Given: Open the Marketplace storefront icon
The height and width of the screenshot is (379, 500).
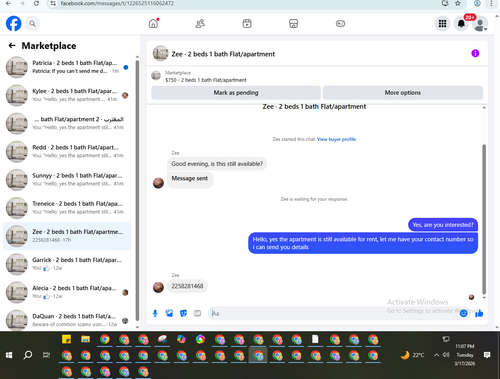Looking at the screenshot, I should [x=293, y=24].
